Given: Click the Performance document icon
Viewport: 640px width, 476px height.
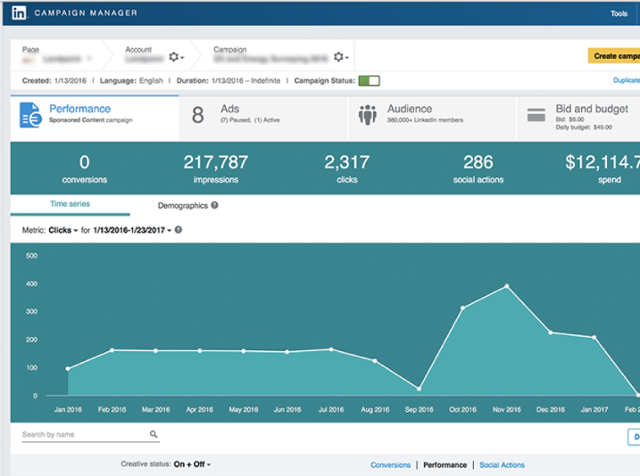Looking at the screenshot, I should (30, 115).
